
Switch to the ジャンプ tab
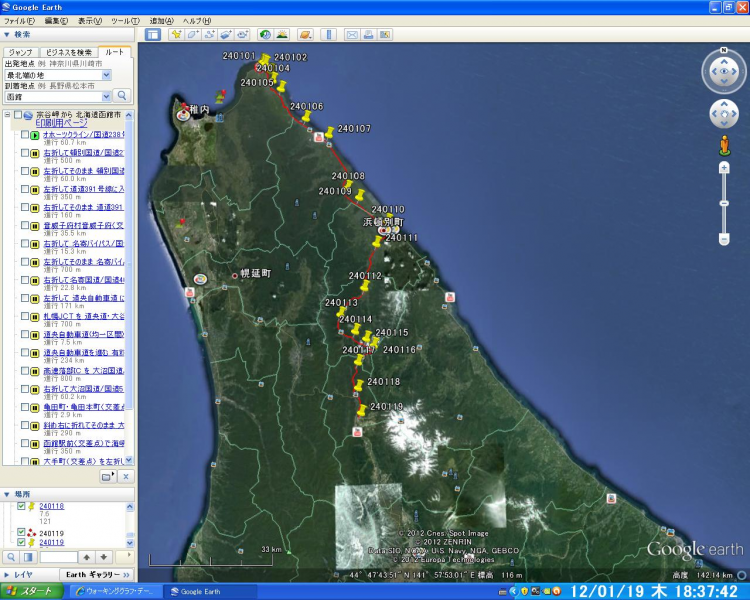21,52
